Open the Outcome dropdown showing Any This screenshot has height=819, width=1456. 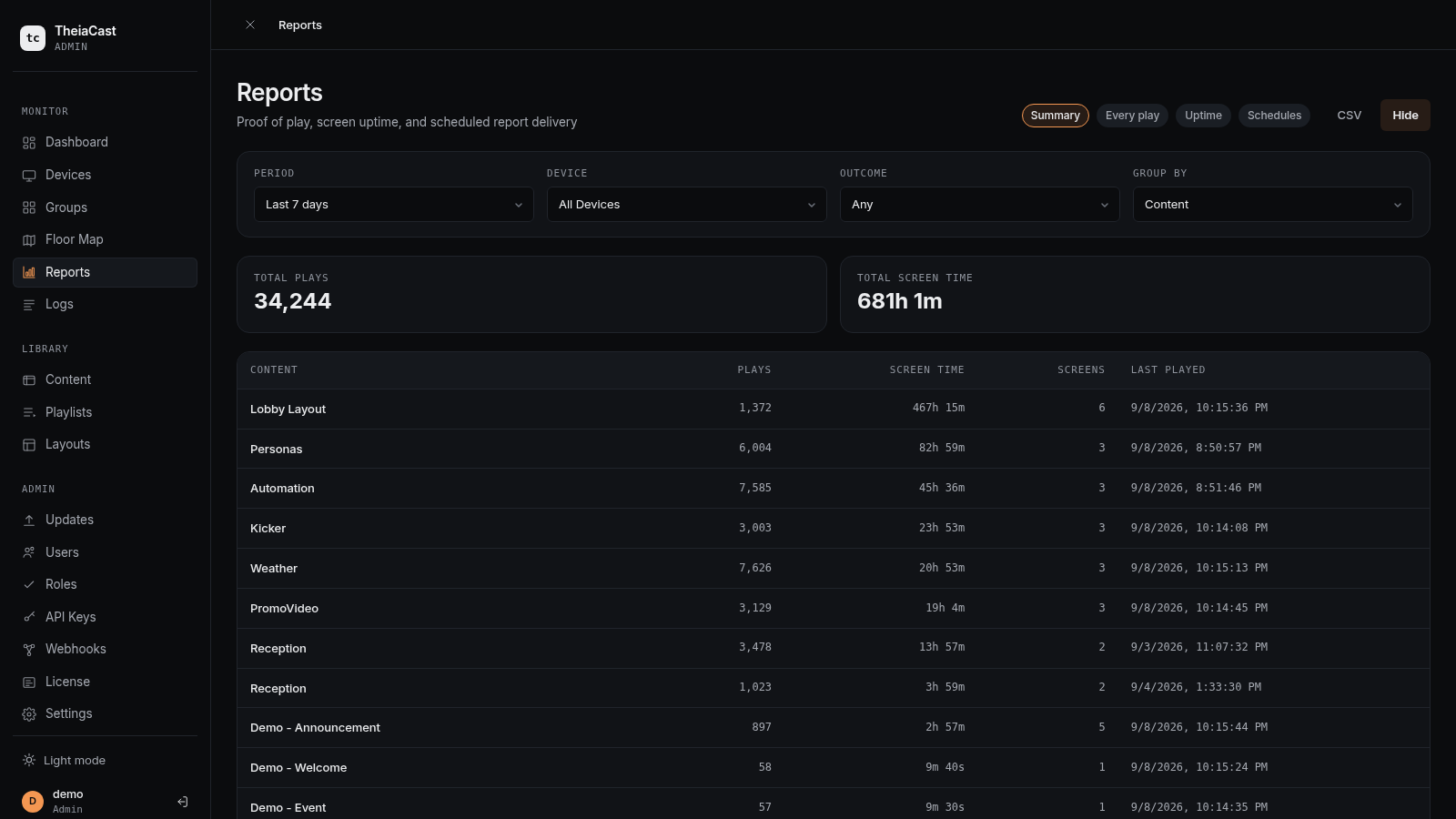(980, 205)
